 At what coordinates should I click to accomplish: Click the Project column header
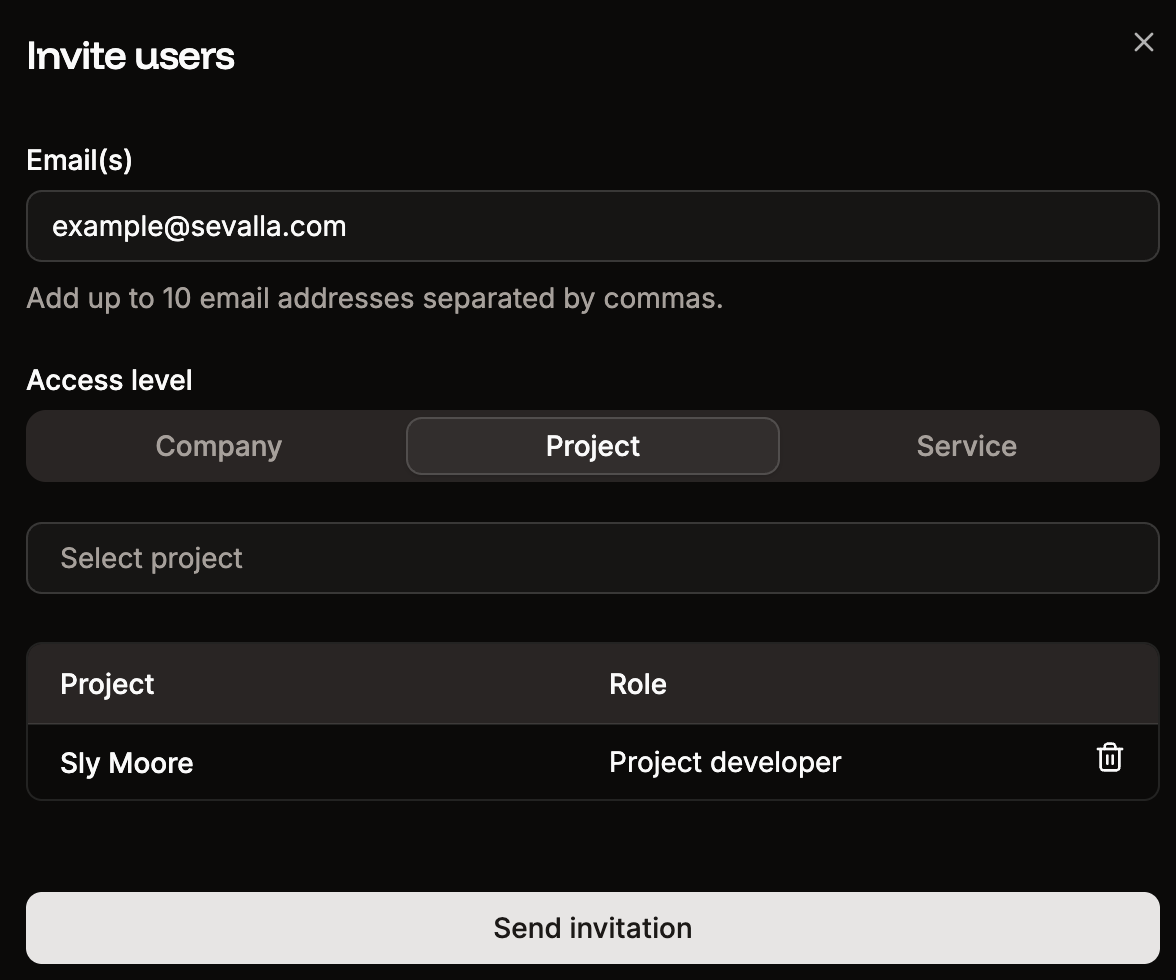click(107, 684)
